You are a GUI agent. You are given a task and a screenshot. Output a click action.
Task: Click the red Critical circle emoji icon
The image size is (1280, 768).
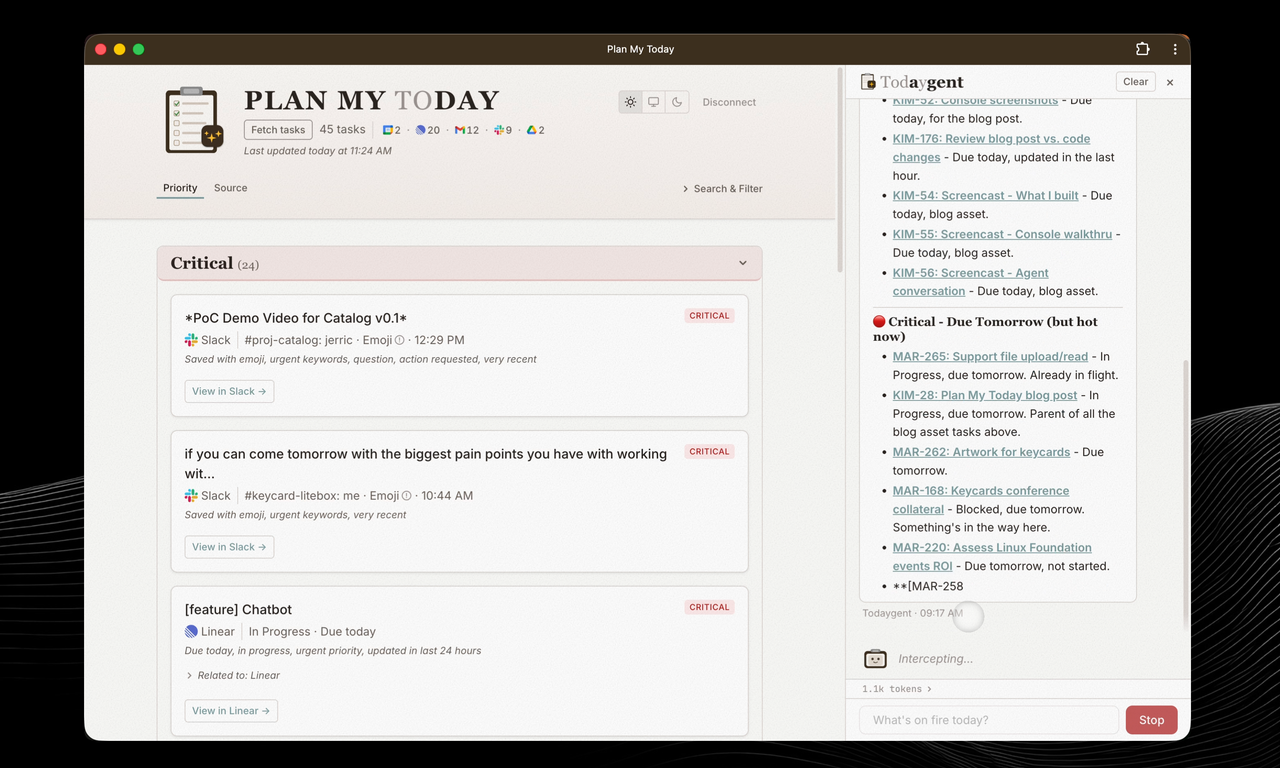click(879, 322)
